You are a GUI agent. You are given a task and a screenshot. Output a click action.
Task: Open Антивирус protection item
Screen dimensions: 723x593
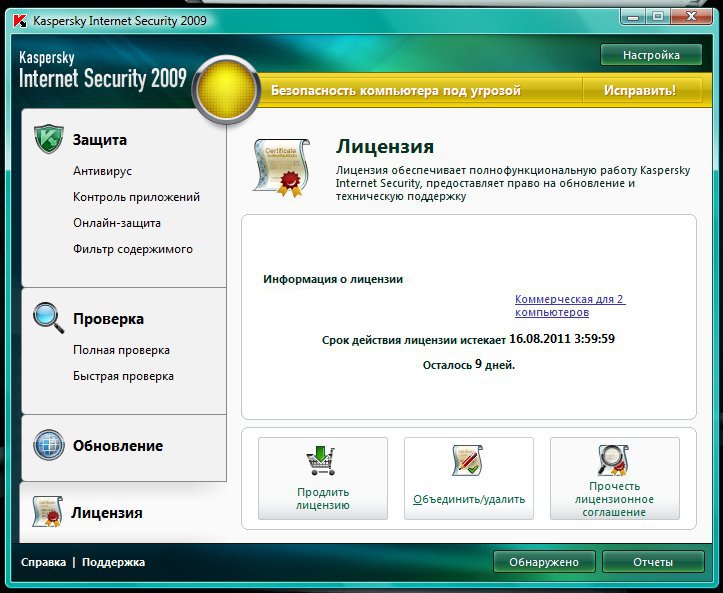102,171
